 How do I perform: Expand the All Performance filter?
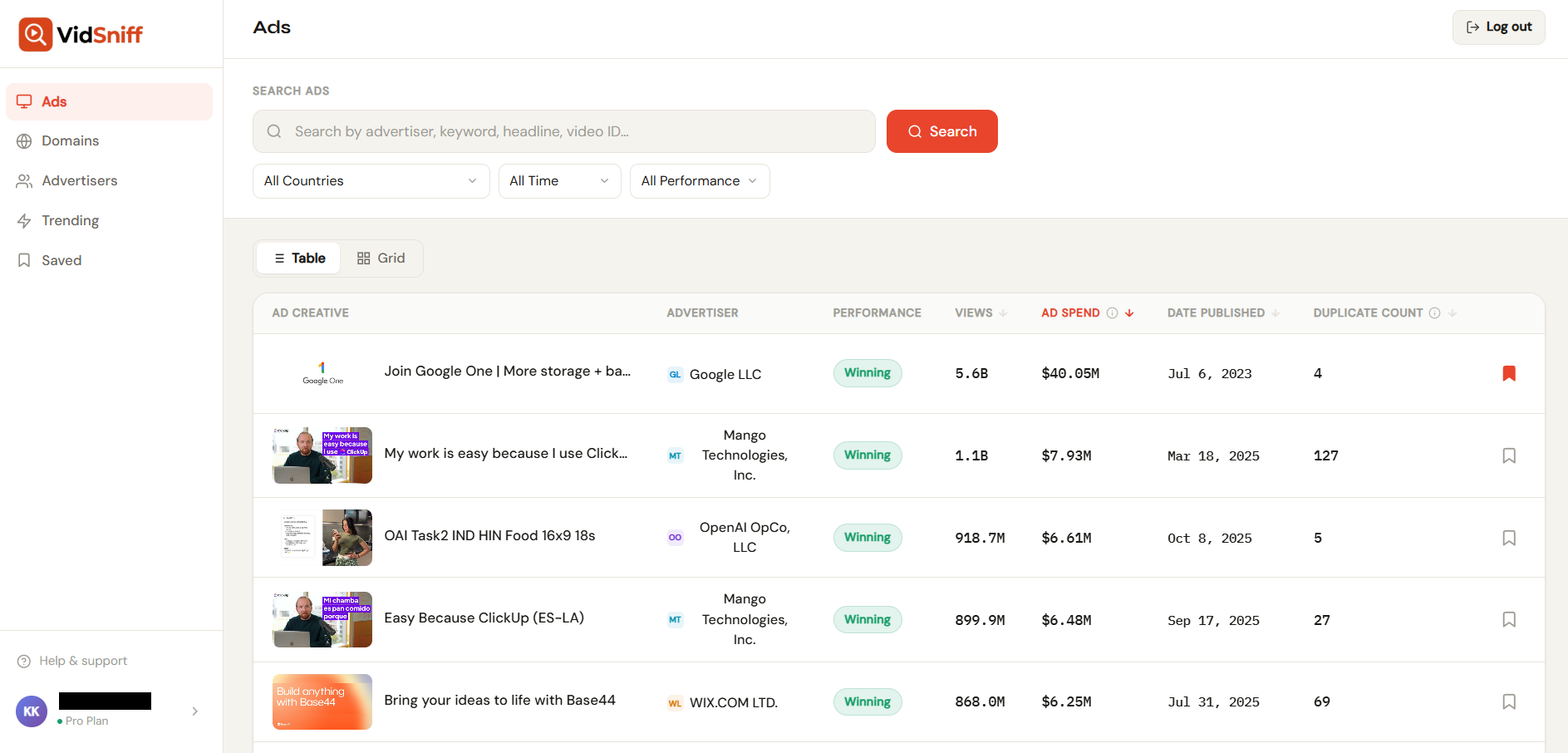point(700,181)
